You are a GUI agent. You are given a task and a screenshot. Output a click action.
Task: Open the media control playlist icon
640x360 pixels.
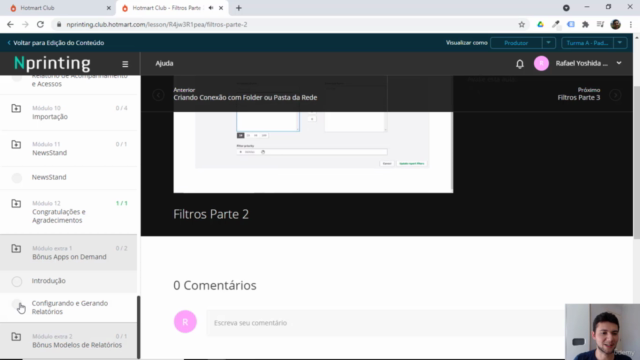[x=600, y=24]
